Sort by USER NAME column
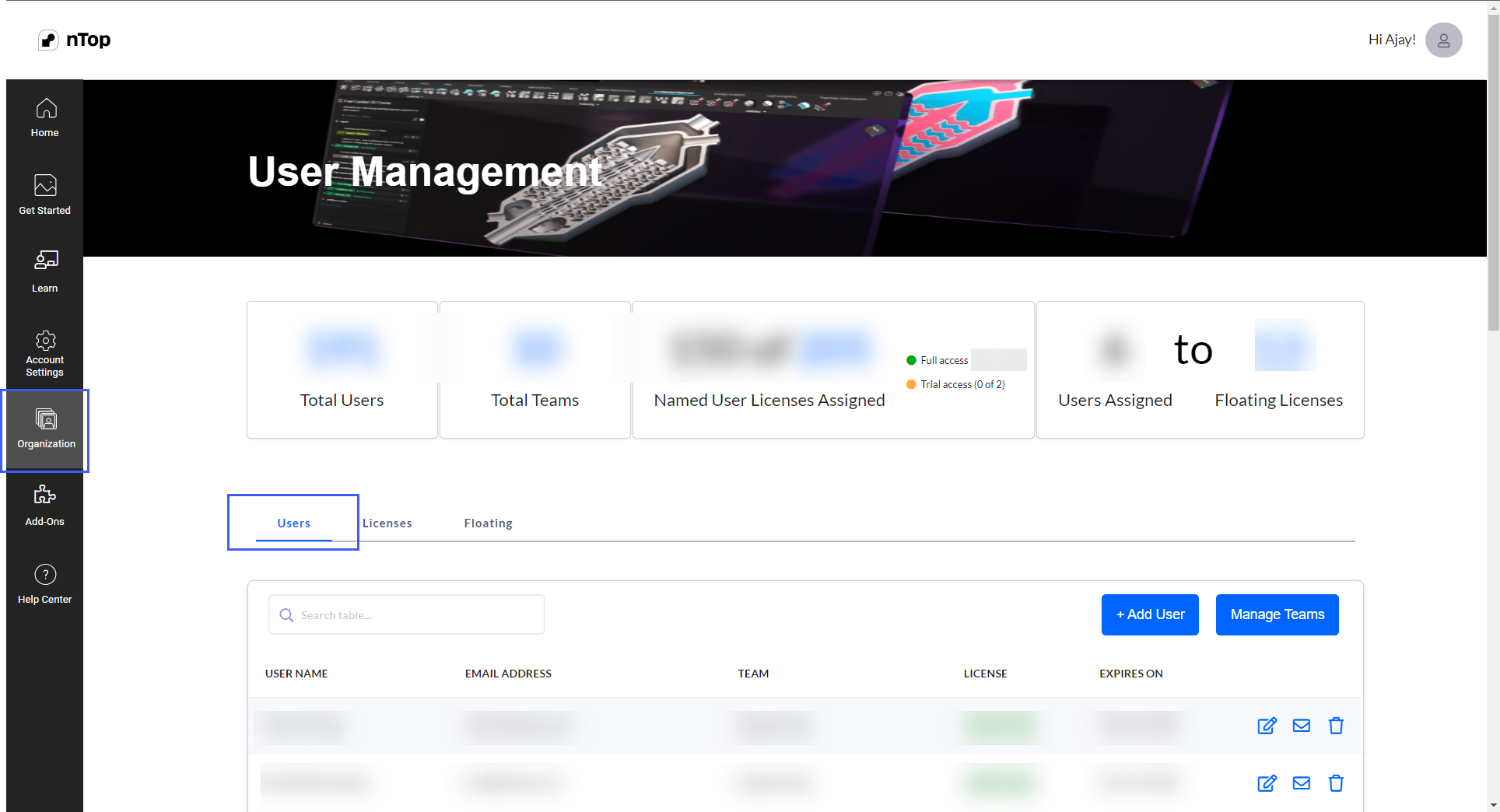Screen dimensions: 1500x812 [x=296, y=674]
